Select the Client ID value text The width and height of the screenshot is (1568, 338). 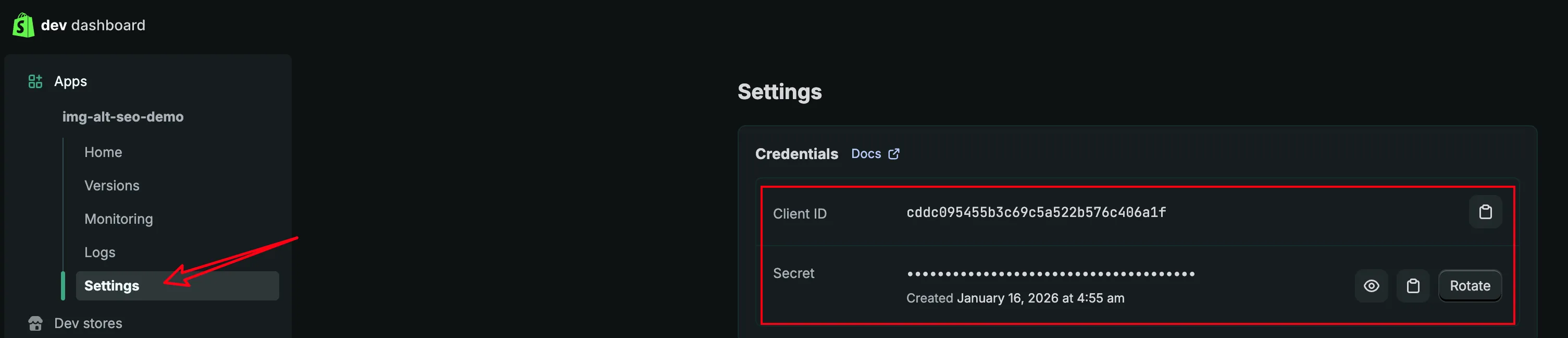1035,212
